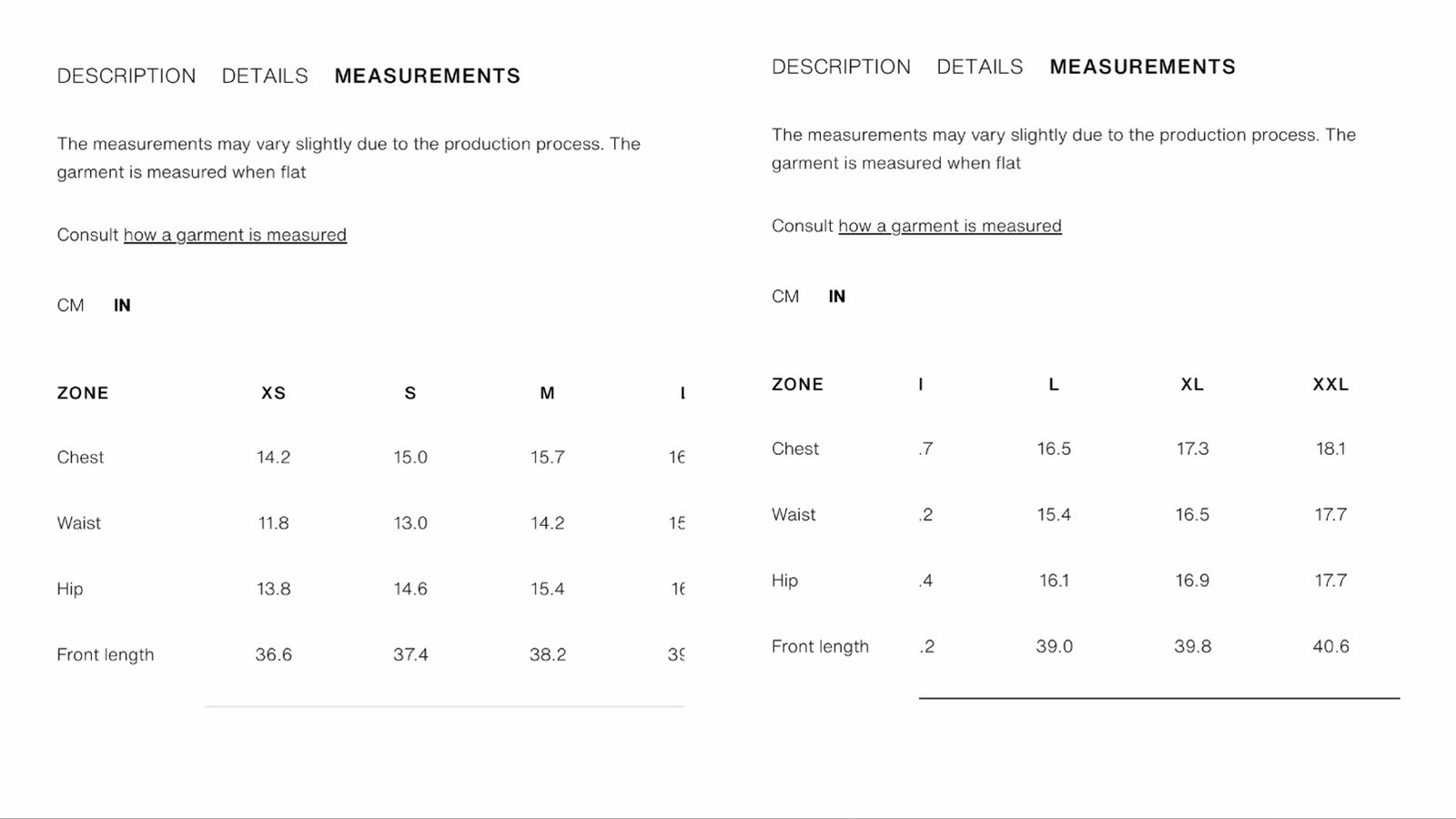
Task: Click the left table horizontal scrollbar
Action: coord(444,706)
